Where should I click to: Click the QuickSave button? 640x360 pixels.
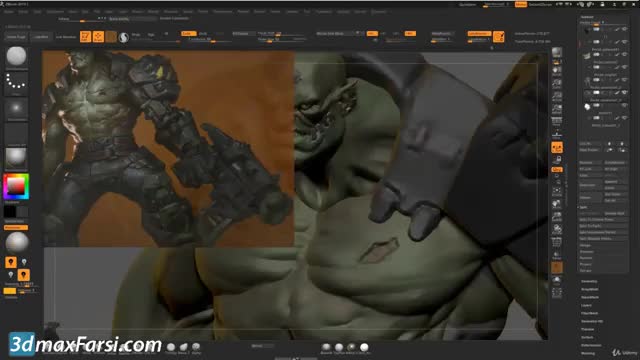click(x=468, y=4)
